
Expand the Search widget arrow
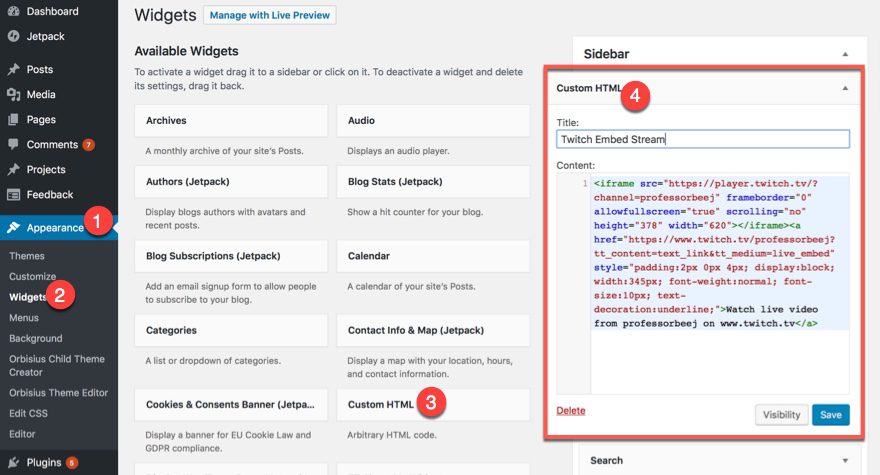click(845, 461)
